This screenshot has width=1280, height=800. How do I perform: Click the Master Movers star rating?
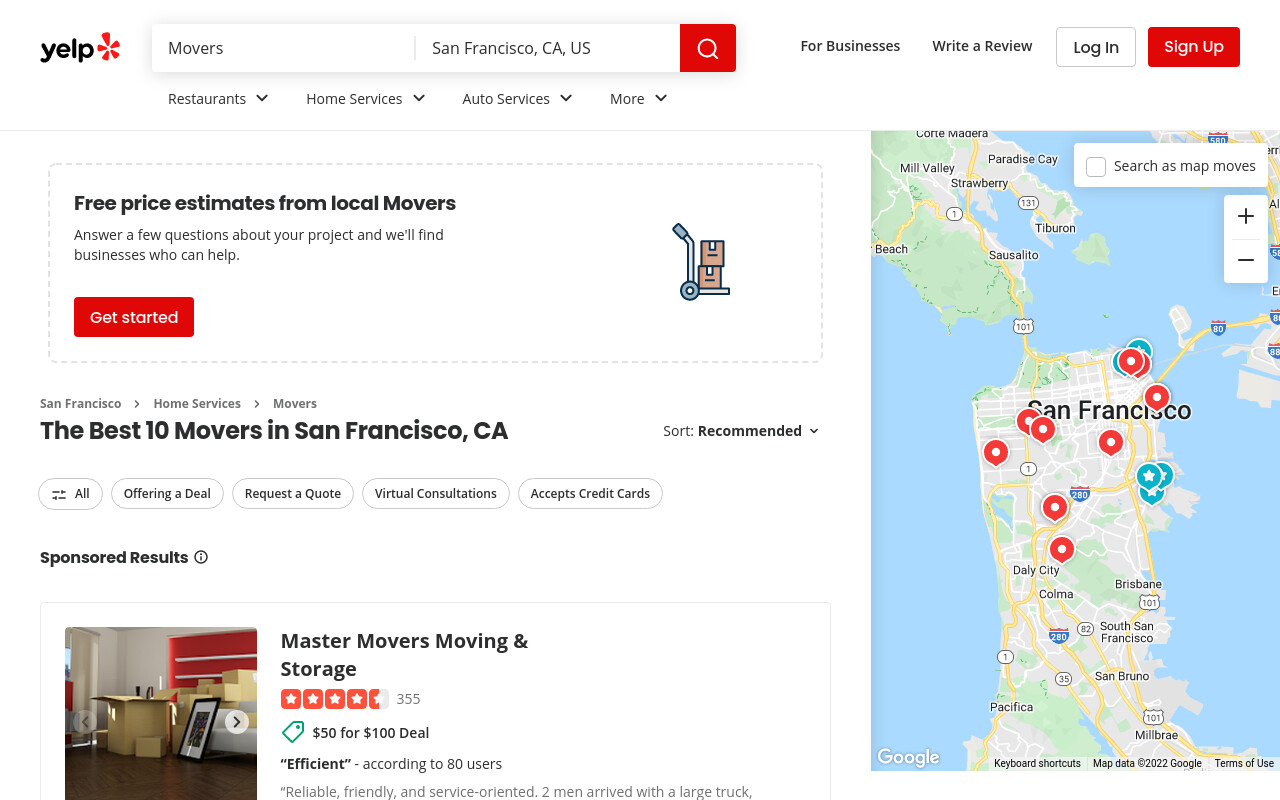click(334, 699)
